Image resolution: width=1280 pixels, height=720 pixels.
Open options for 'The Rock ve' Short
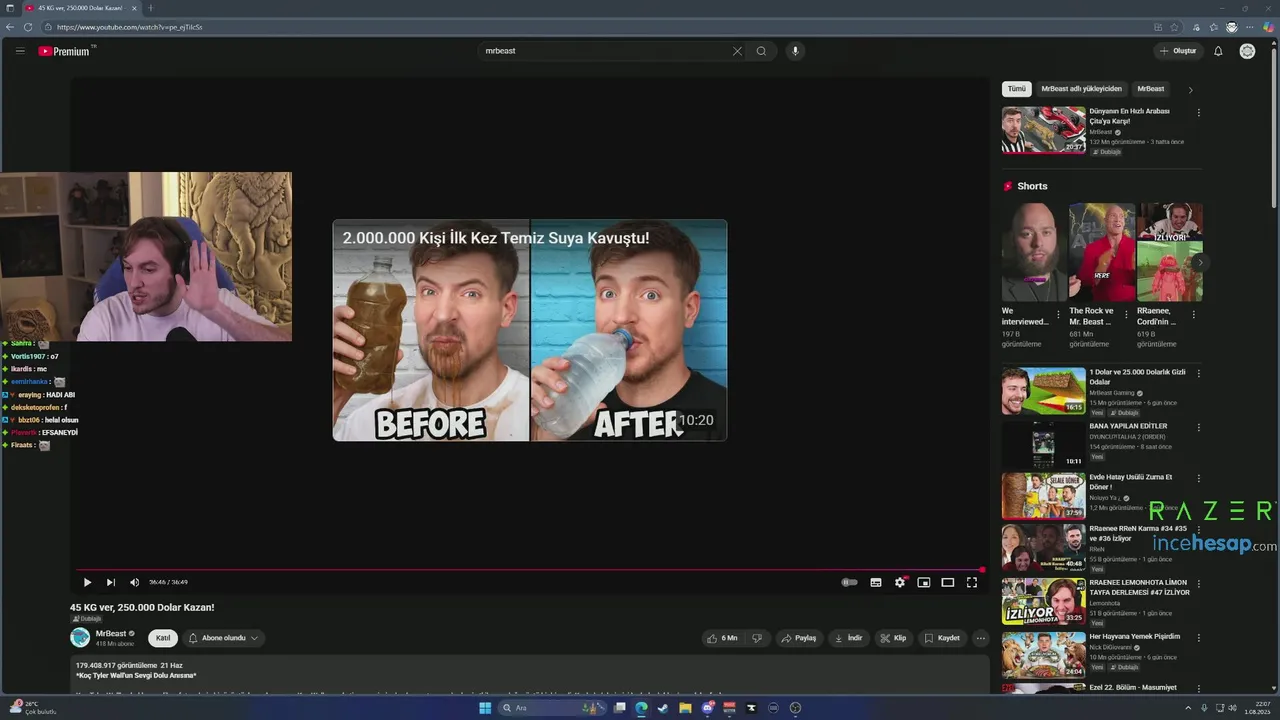1125,315
